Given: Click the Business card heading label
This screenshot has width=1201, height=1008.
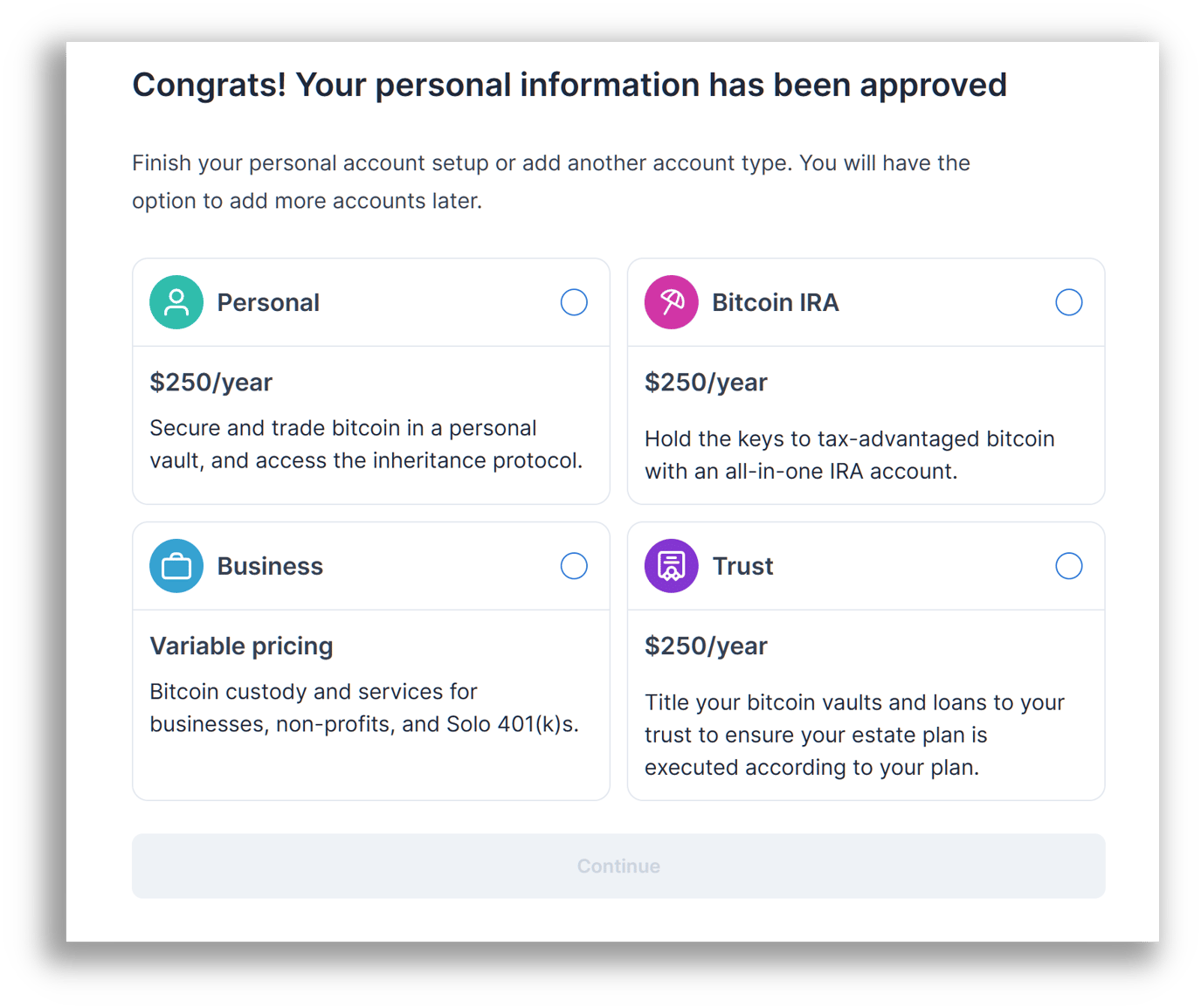Looking at the screenshot, I should tap(270, 566).
